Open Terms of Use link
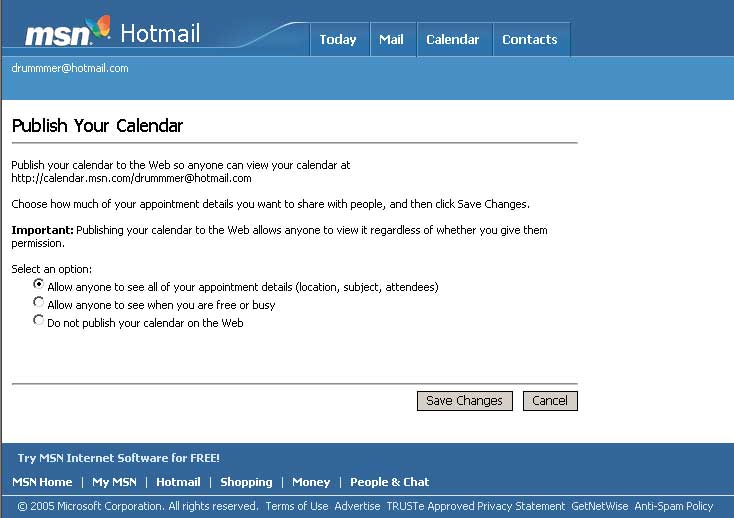Screen dimensions: 734x518 tap(297, 506)
